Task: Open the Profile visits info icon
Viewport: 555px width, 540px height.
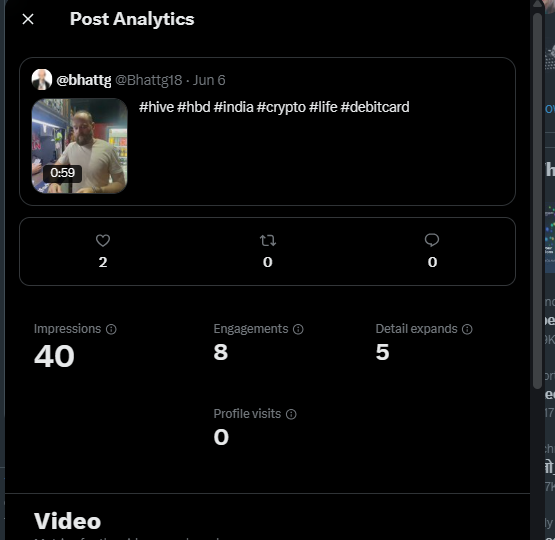Action: pyautogui.click(x=291, y=414)
